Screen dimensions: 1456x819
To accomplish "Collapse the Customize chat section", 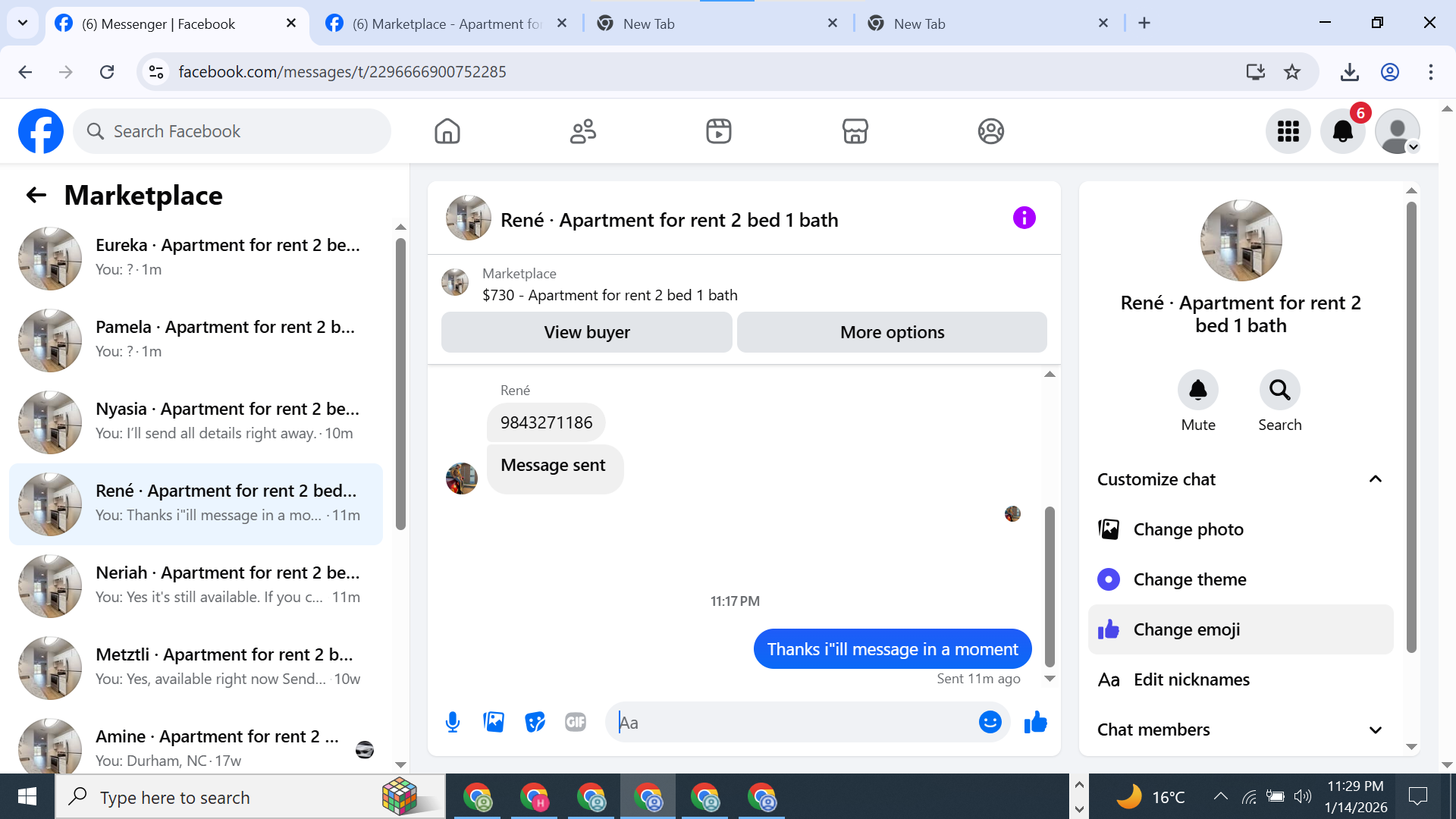I will [x=1375, y=479].
